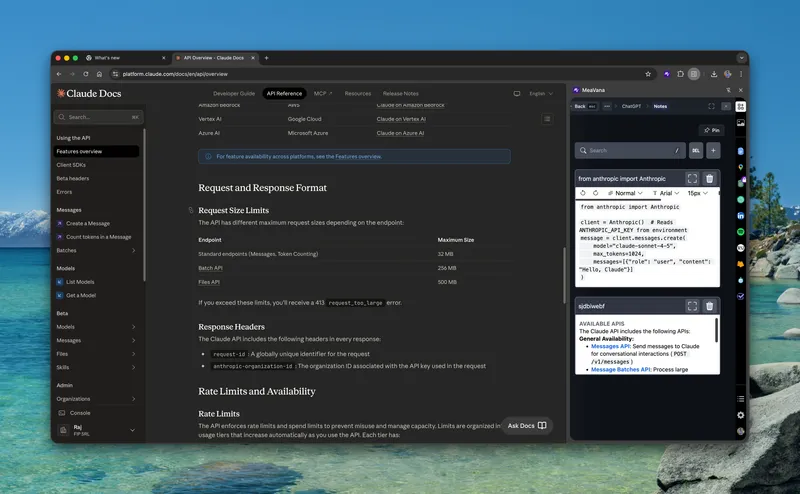This screenshot has height=494, width=800.
Task: Click the Claude Docs search field
Action: 98,117
